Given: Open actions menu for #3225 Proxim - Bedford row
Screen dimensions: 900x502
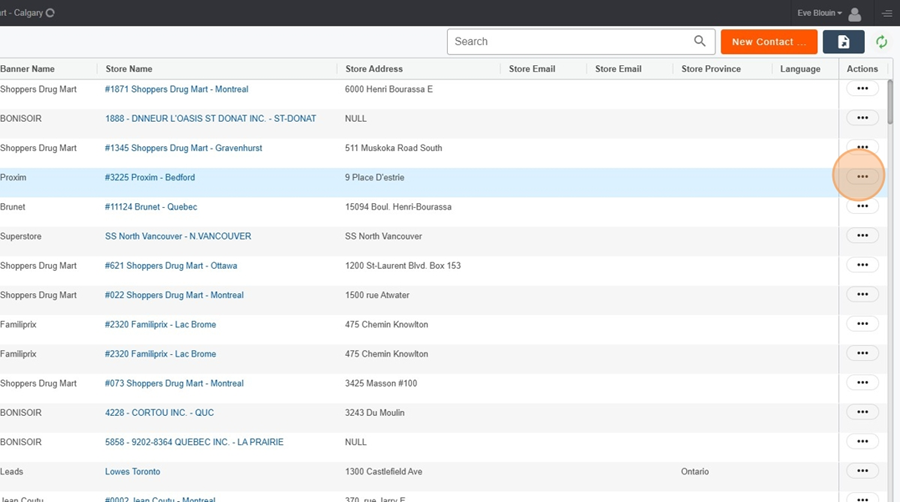Looking at the screenshot, I should click(x=862, y=177).
